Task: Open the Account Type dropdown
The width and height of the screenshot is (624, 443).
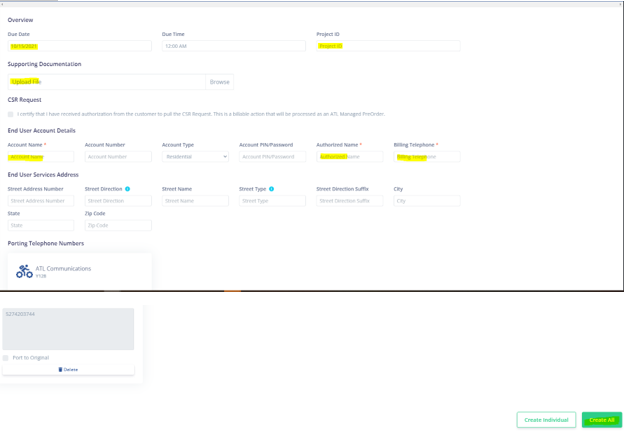Action: [195, 157]
